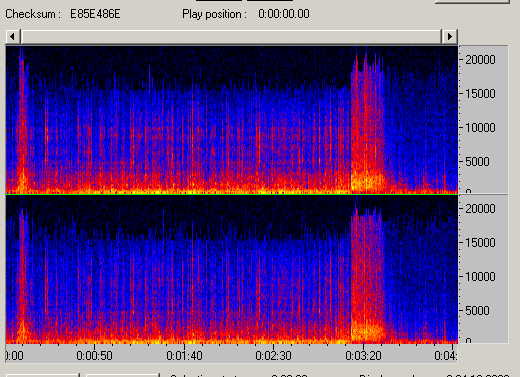Screen dimensions: 520x377
Task: Click the horizontal scrollbar thumb above the spectrogram
Action: click(231, 36)
